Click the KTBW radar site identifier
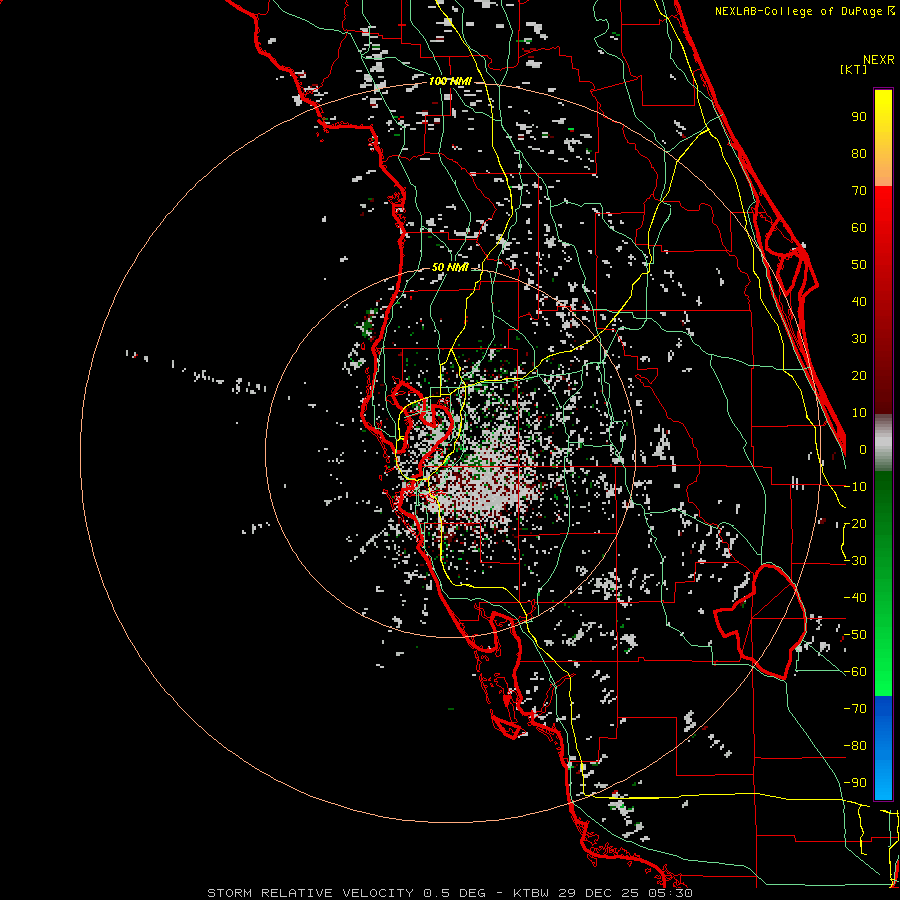900x900 pixels. pyautogui.click(x=531, y=893)
